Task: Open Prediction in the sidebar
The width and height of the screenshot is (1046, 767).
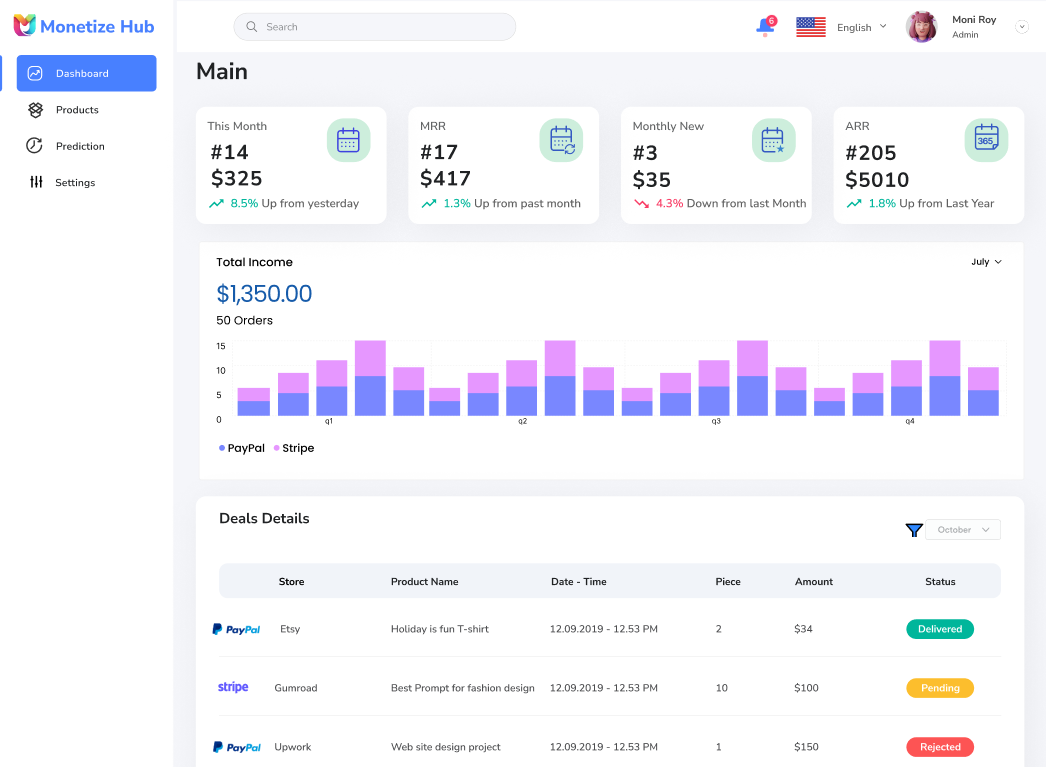Action: click(x=80, y=146)
